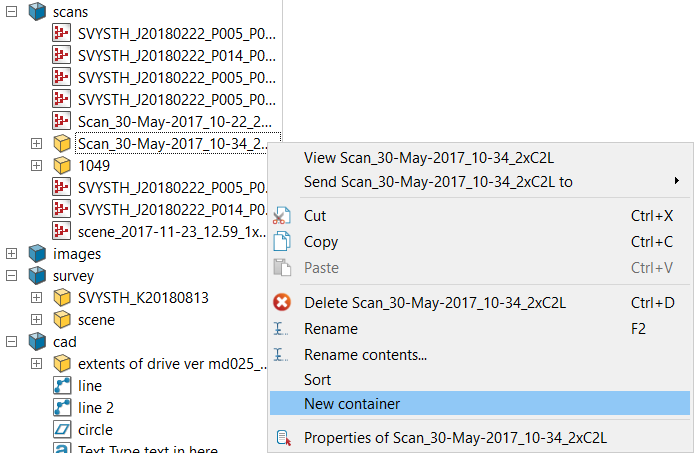The width and height of the screenshot is (694, 453).
Task: Click the Cut scissors icon
Action: point(282,216)
